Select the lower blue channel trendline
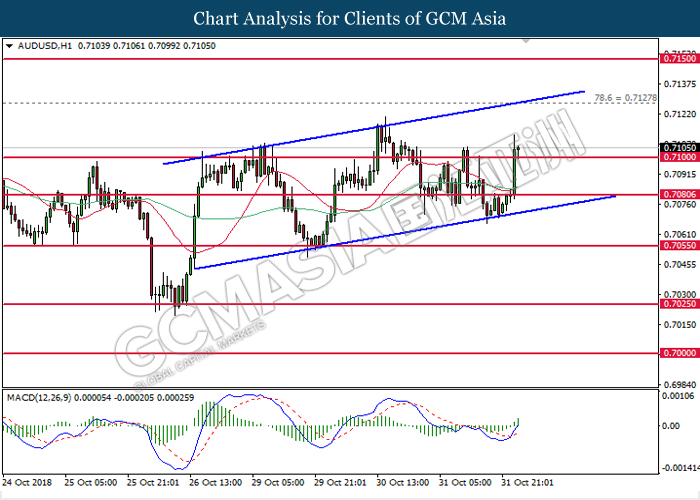The height and width of the screenshot is (500, 700). 405,232
